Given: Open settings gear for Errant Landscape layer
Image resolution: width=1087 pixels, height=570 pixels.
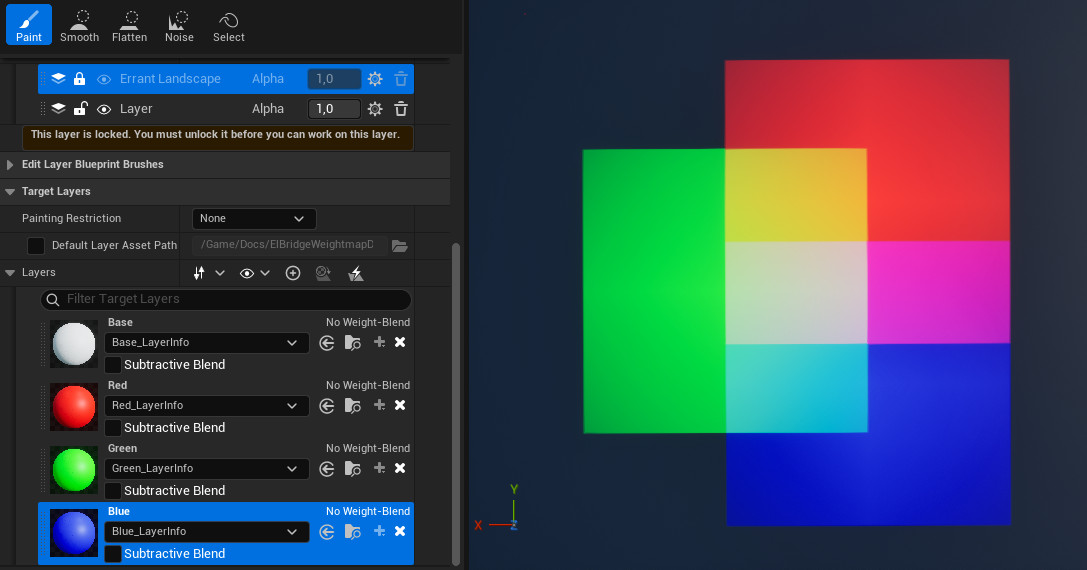Looking at the screenshot, I should pyautogui.click(x=375, y=79).
